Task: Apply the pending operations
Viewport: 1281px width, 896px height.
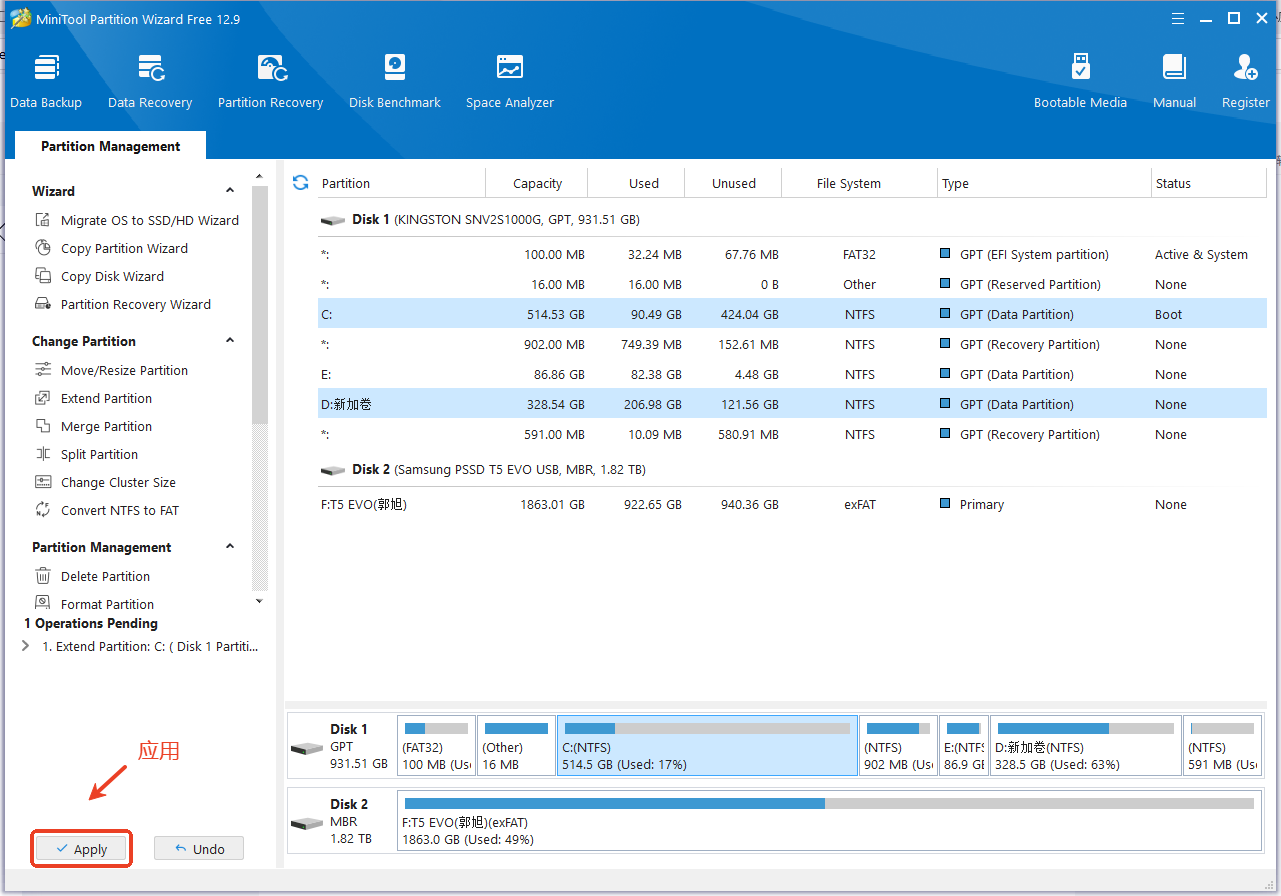Action: 82,849
